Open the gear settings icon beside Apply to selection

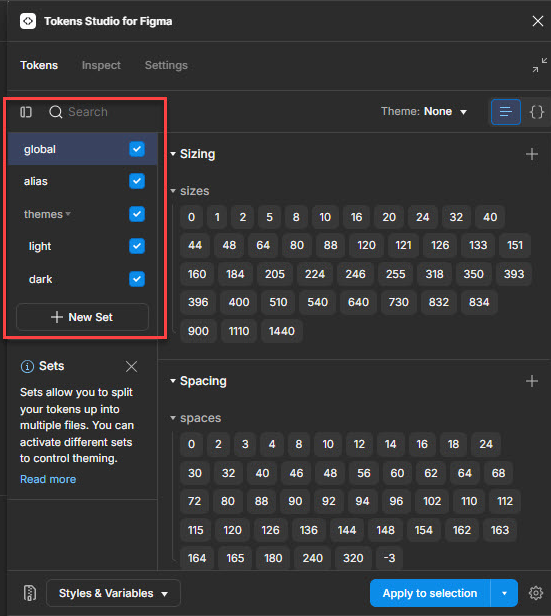tap(536, 593)
